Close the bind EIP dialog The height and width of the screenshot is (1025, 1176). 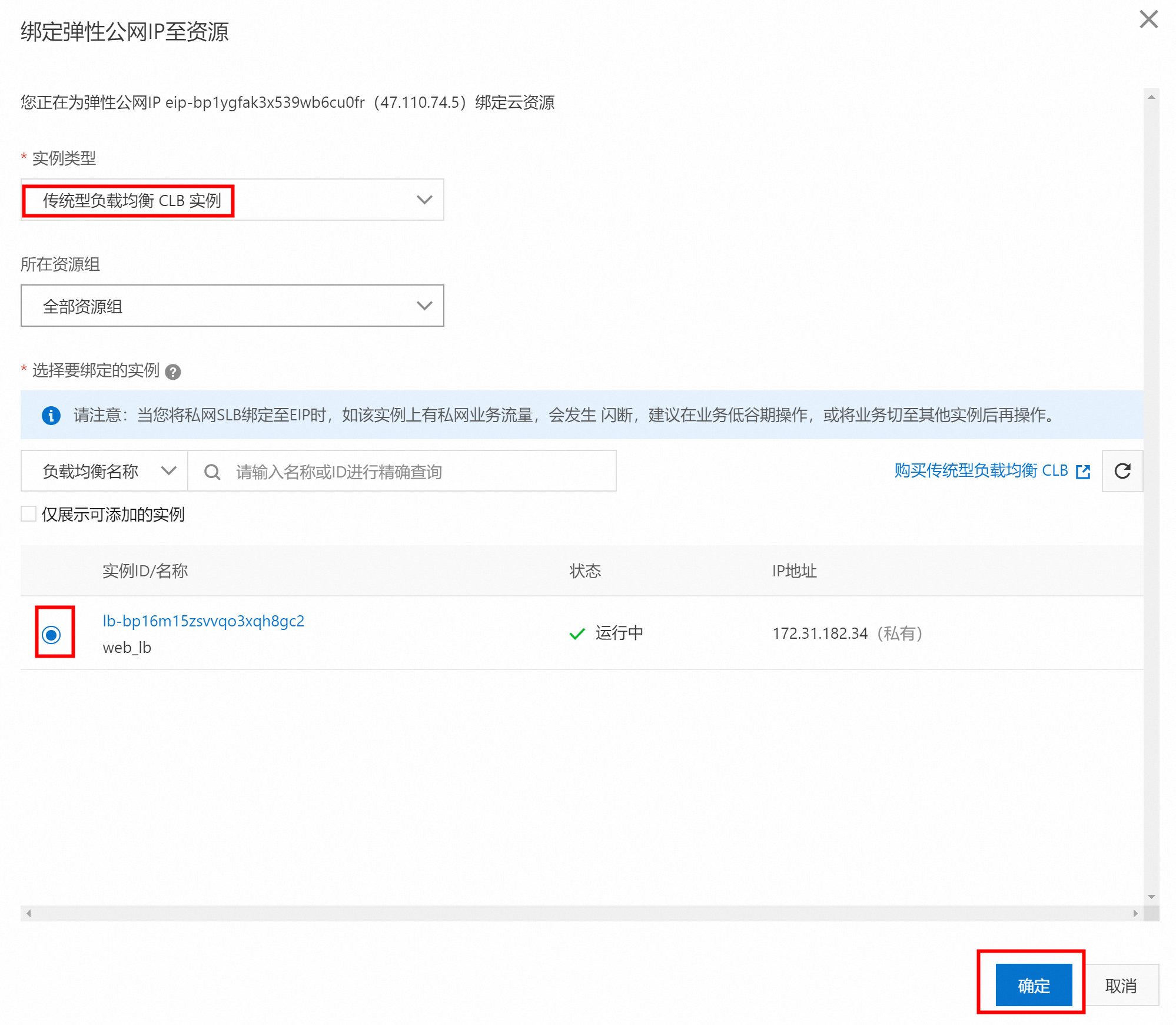1148,20
